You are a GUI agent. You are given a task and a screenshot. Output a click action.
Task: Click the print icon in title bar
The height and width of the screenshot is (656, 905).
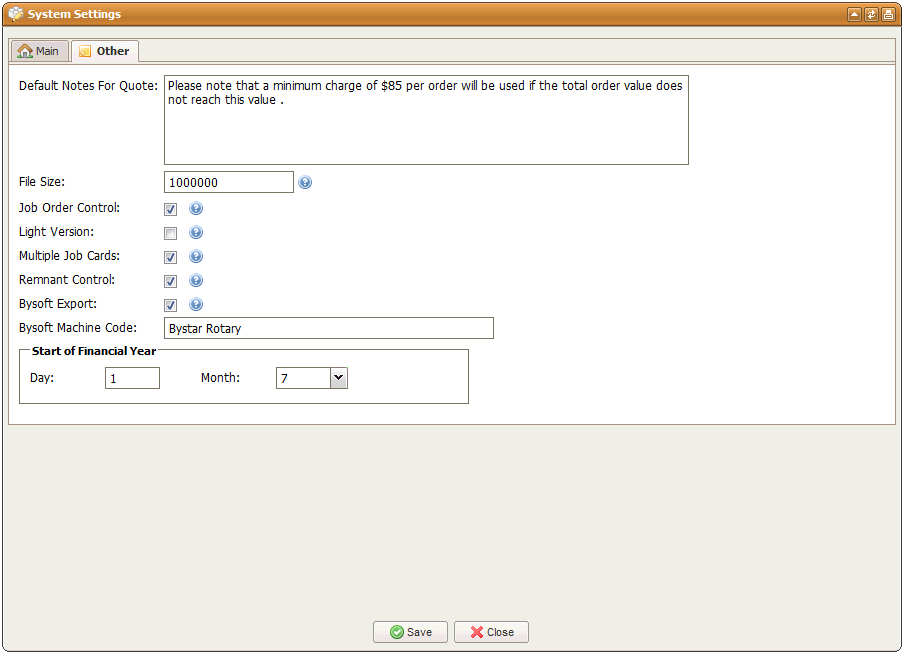coord(888,14)
